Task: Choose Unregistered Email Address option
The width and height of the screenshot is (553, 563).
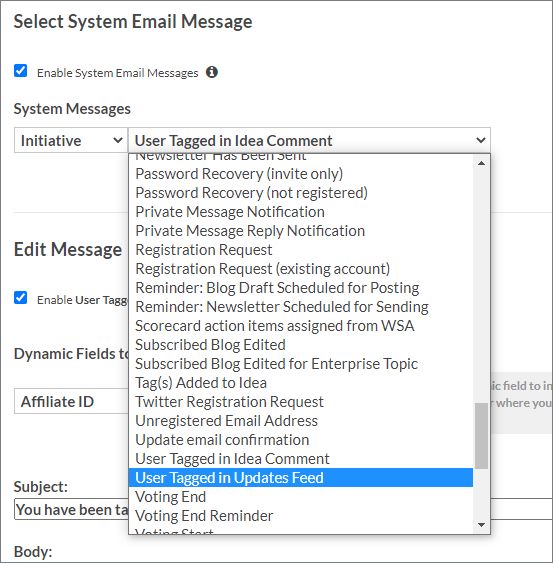Action: point(301,421)
